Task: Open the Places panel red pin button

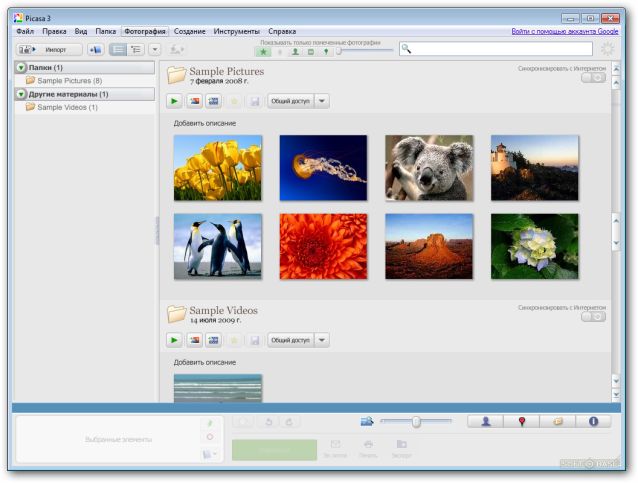Action: click(x=522, y=422)
